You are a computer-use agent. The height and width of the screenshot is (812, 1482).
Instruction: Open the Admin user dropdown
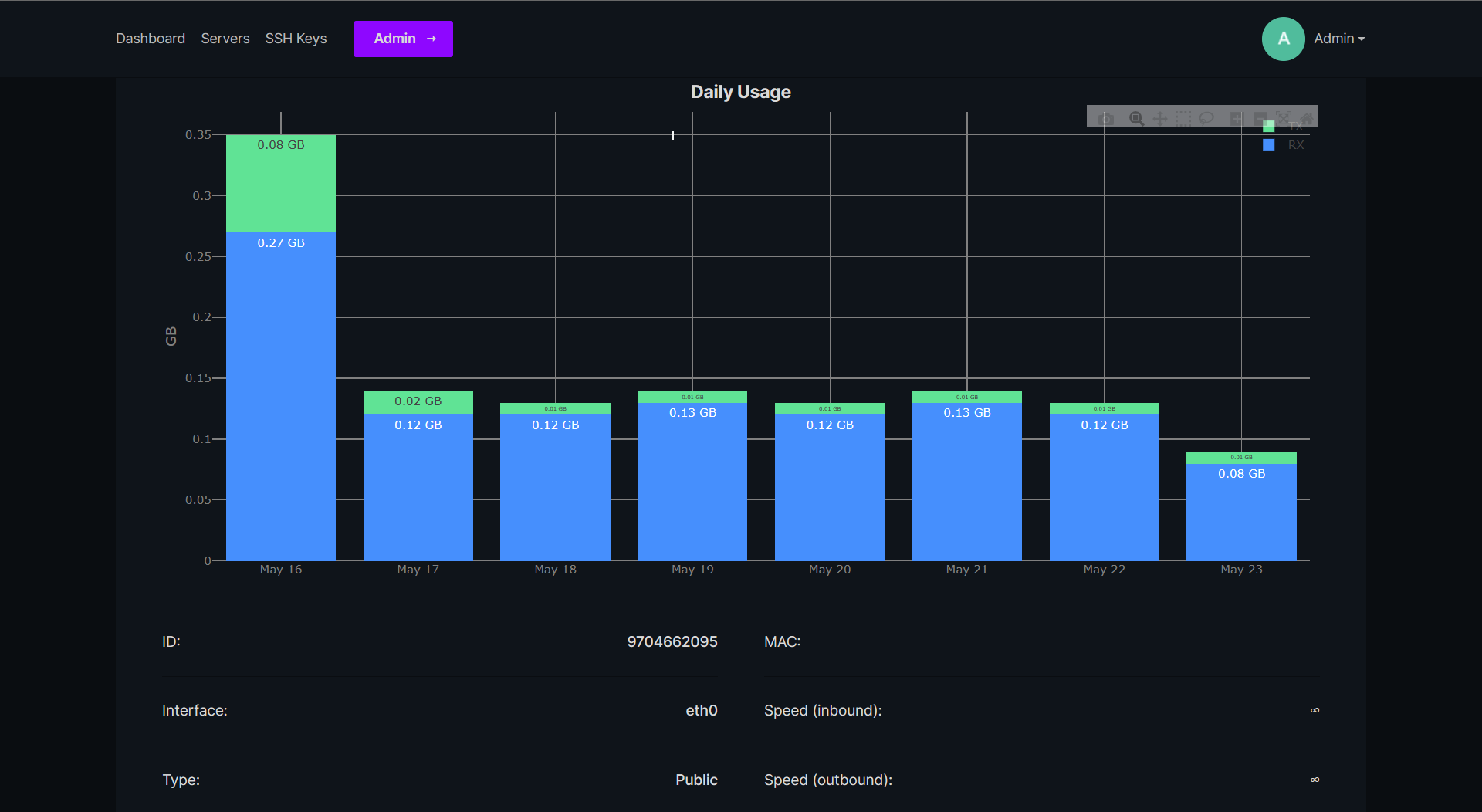pyautogui.click(x=1339, y=39)
